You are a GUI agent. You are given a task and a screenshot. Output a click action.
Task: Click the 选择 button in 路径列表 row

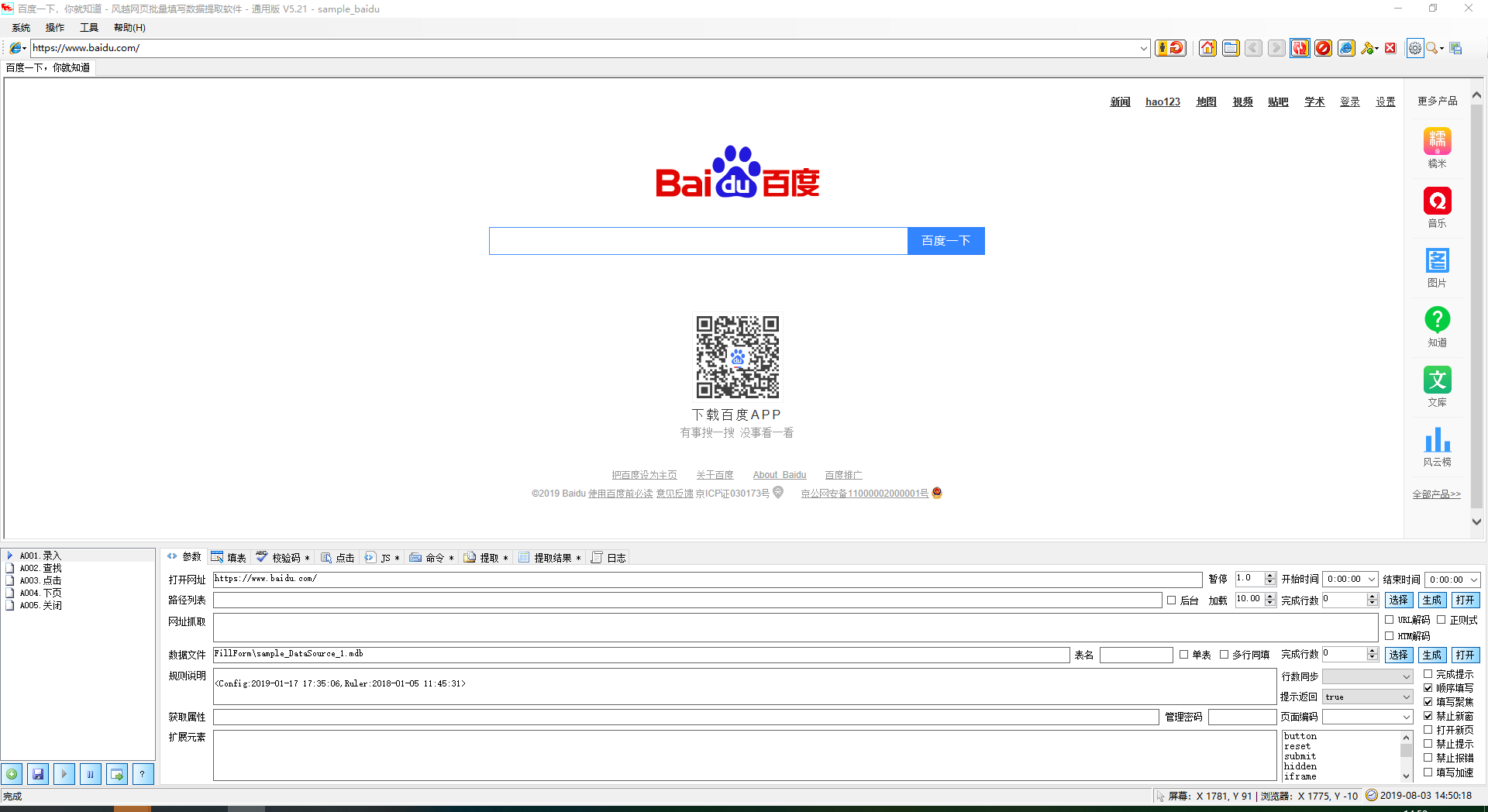click(1398, 600)
